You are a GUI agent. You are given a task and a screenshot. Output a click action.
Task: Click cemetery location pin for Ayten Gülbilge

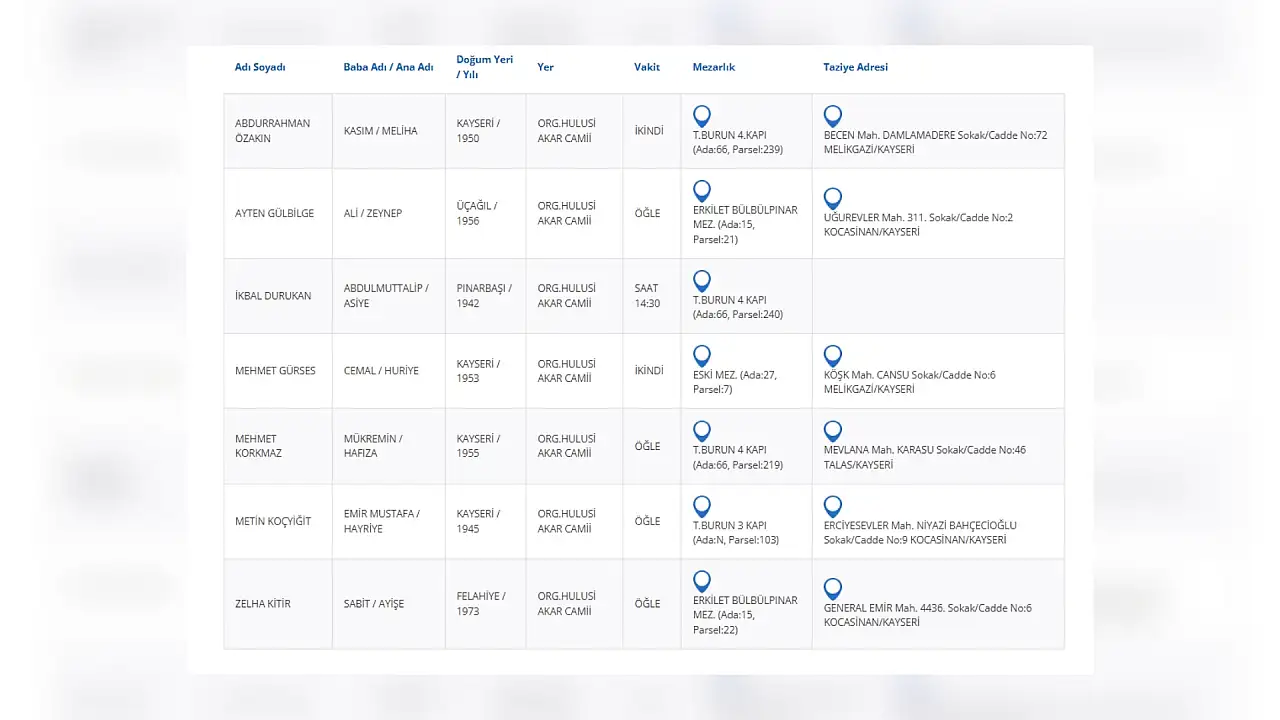[x=702, y=191]
